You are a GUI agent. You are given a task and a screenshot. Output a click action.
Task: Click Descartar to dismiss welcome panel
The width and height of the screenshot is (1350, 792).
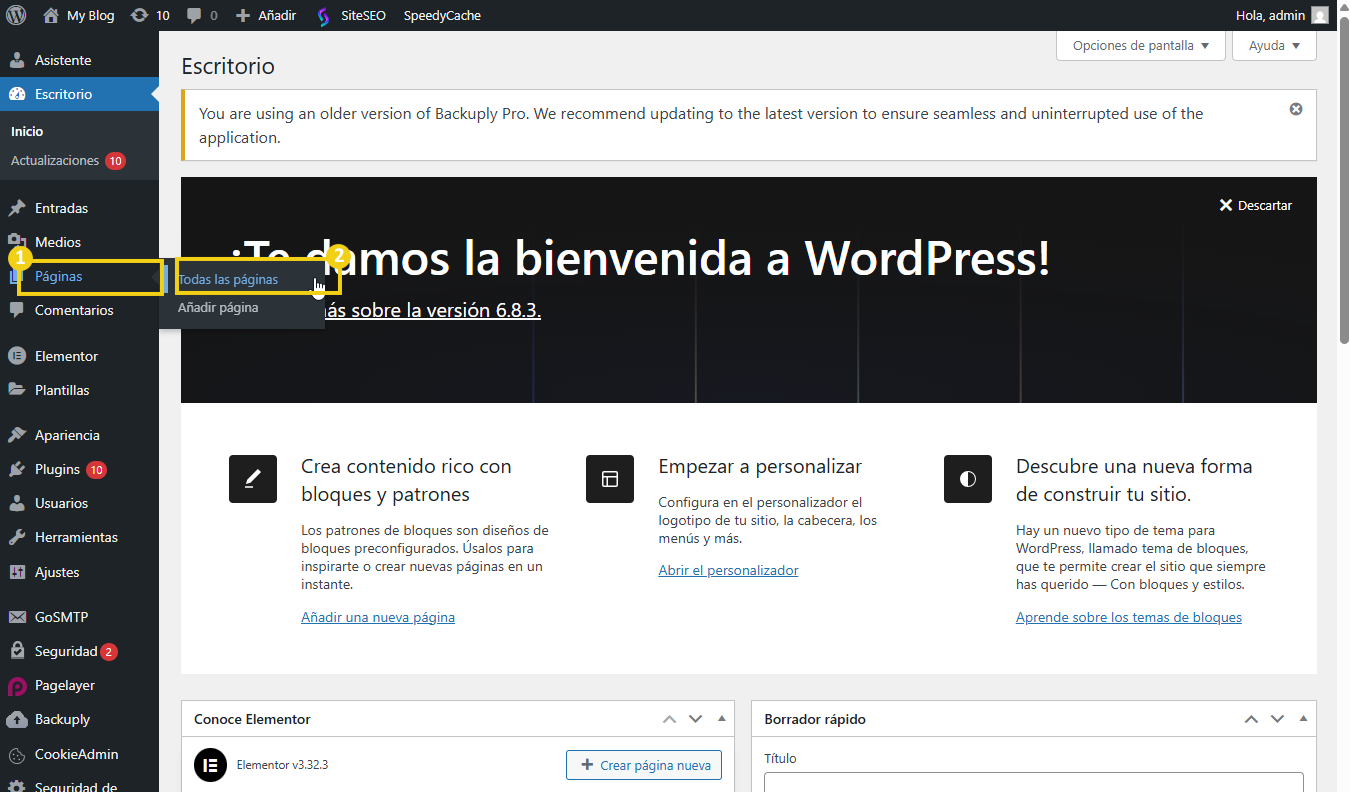tap(1255, 205)
